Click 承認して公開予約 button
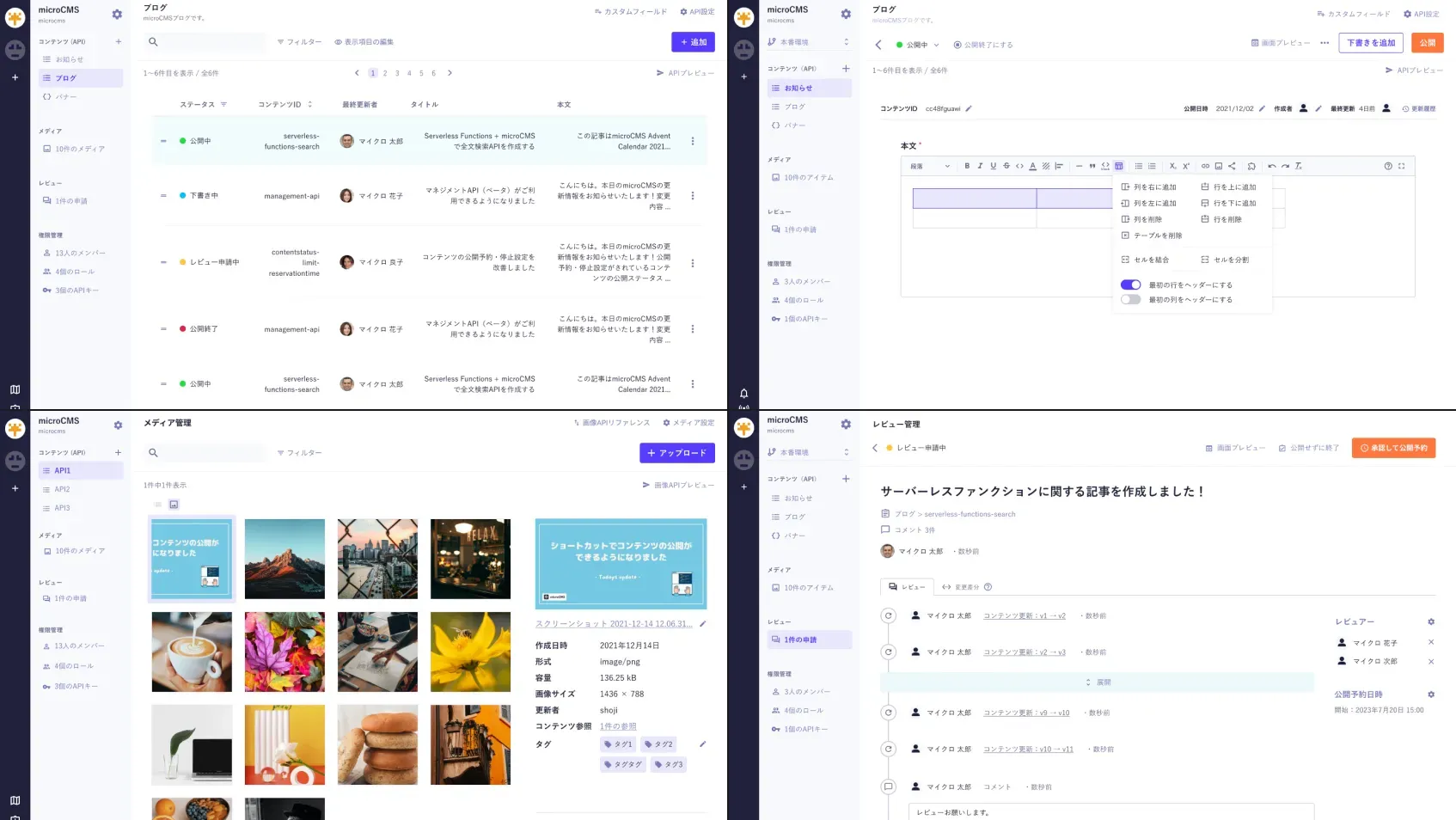Image resolution: width=1456 pixels, height=820 pixels. [1393, 448]
